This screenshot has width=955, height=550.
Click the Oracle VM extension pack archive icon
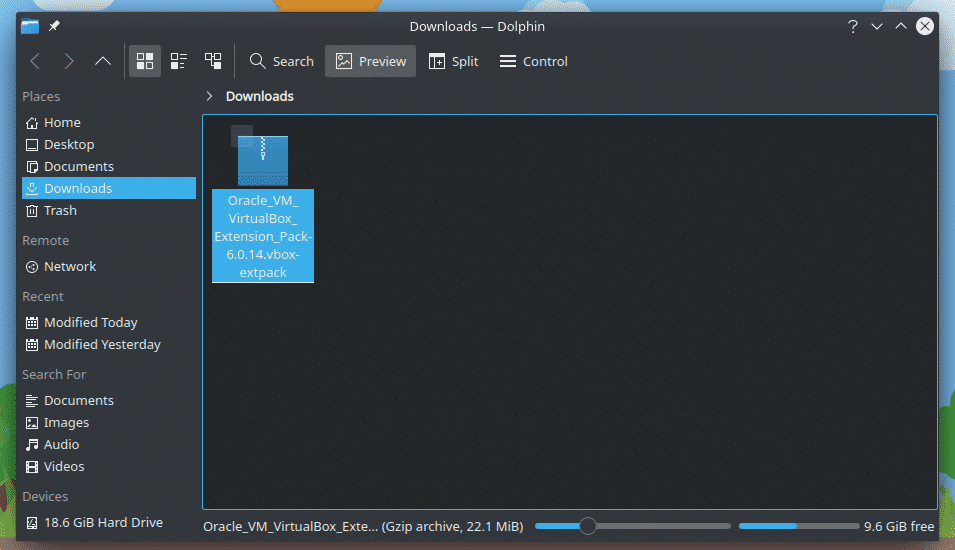pos(263,161)
